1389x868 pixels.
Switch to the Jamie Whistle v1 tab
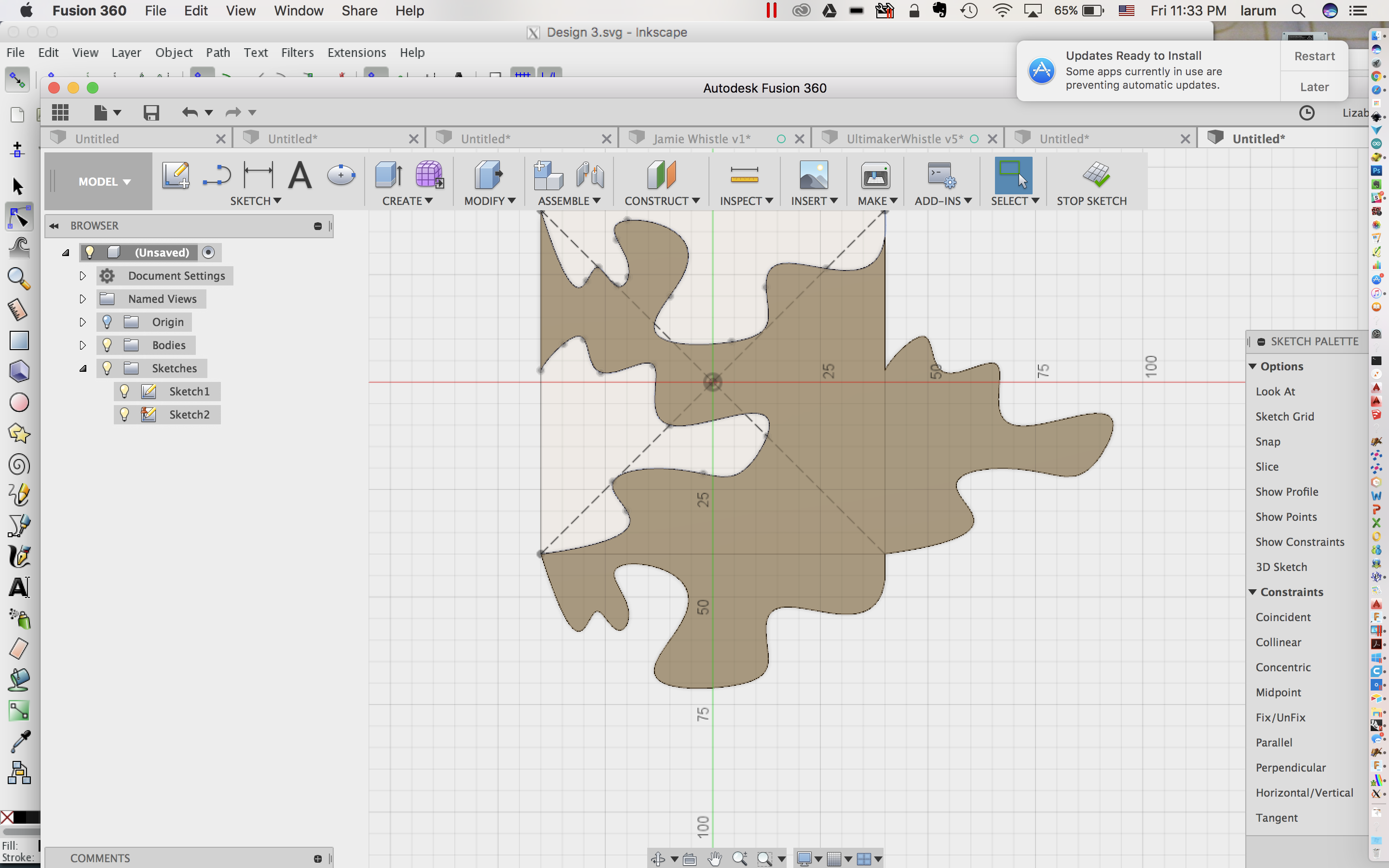click(x=701, y=139)
